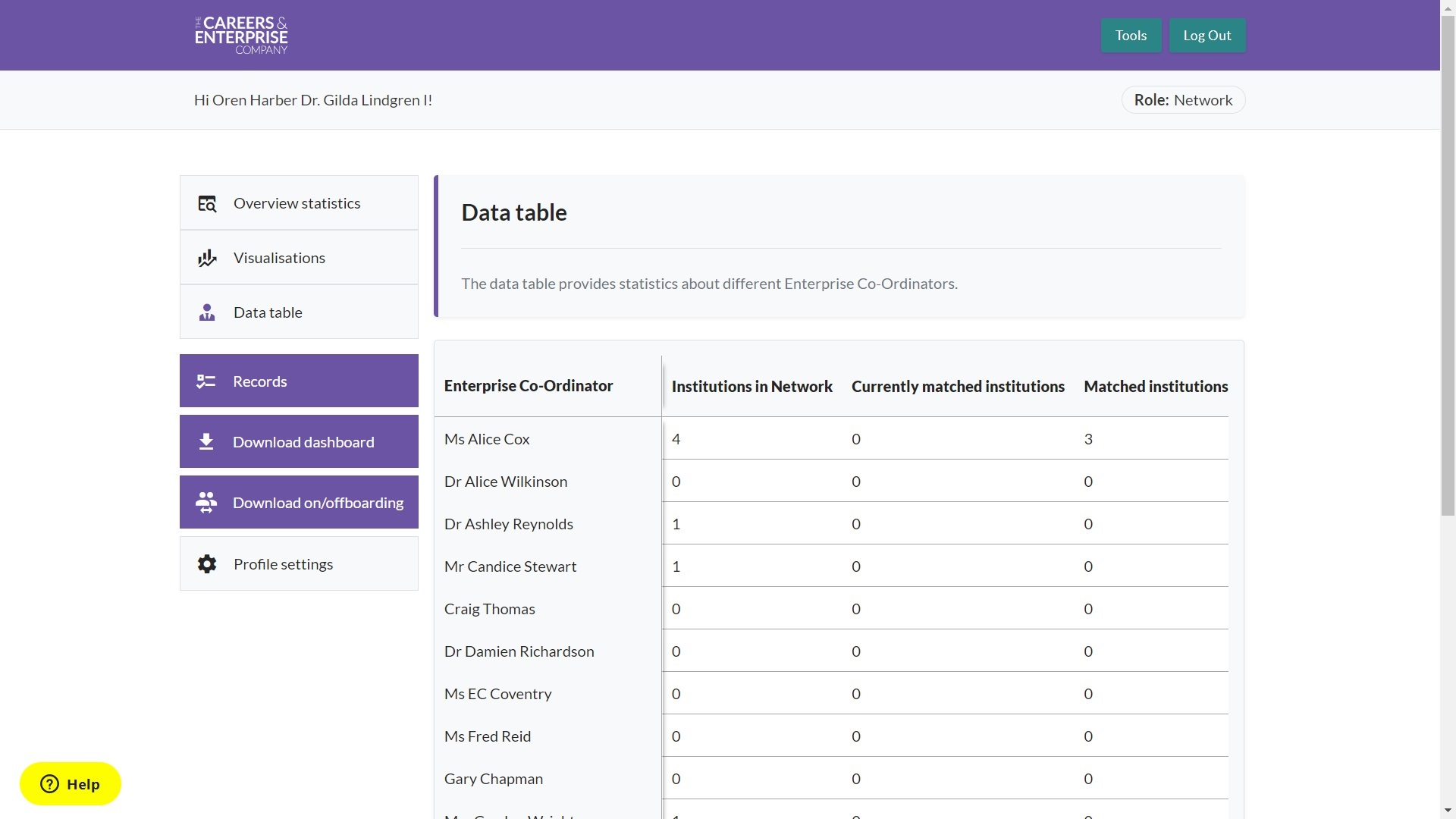The height and width of the screenshot is (819, 1456).
Task: Click the Log Out button
Action: click(1207, 36)
